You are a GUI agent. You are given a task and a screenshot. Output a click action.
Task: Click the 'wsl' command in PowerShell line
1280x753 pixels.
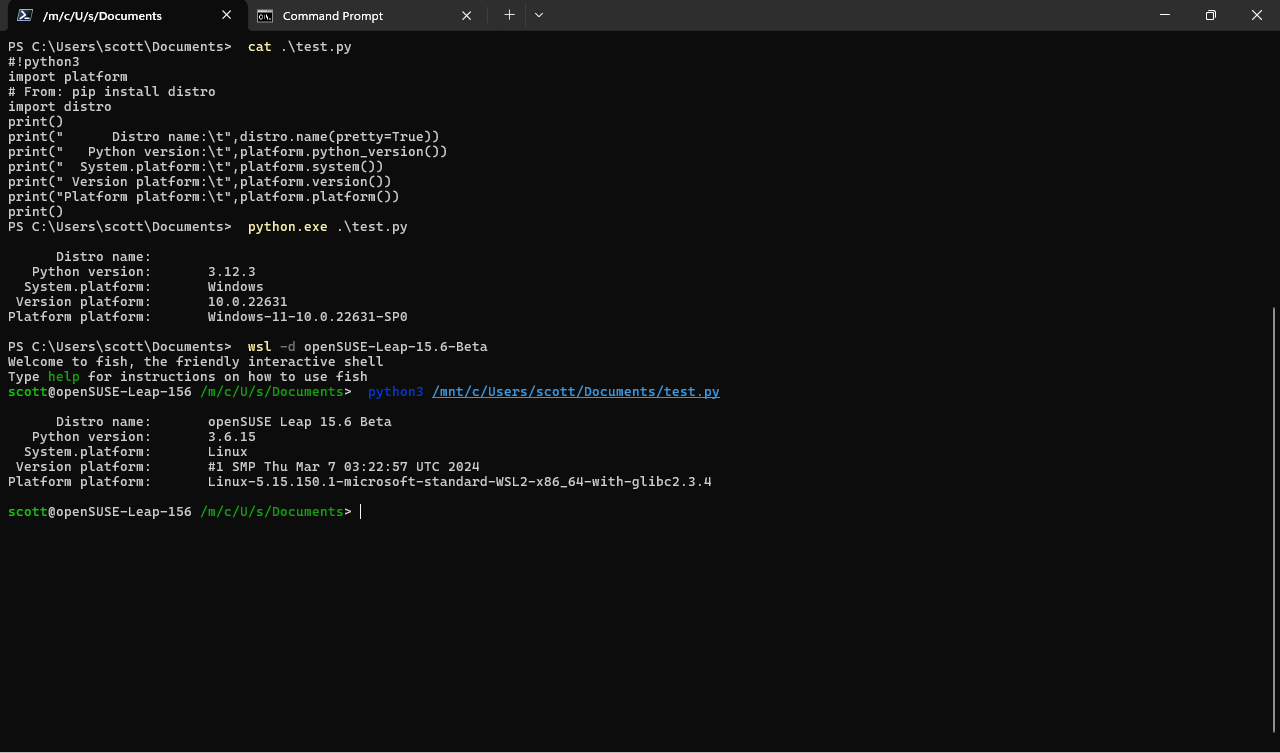(x=260, y=347)
